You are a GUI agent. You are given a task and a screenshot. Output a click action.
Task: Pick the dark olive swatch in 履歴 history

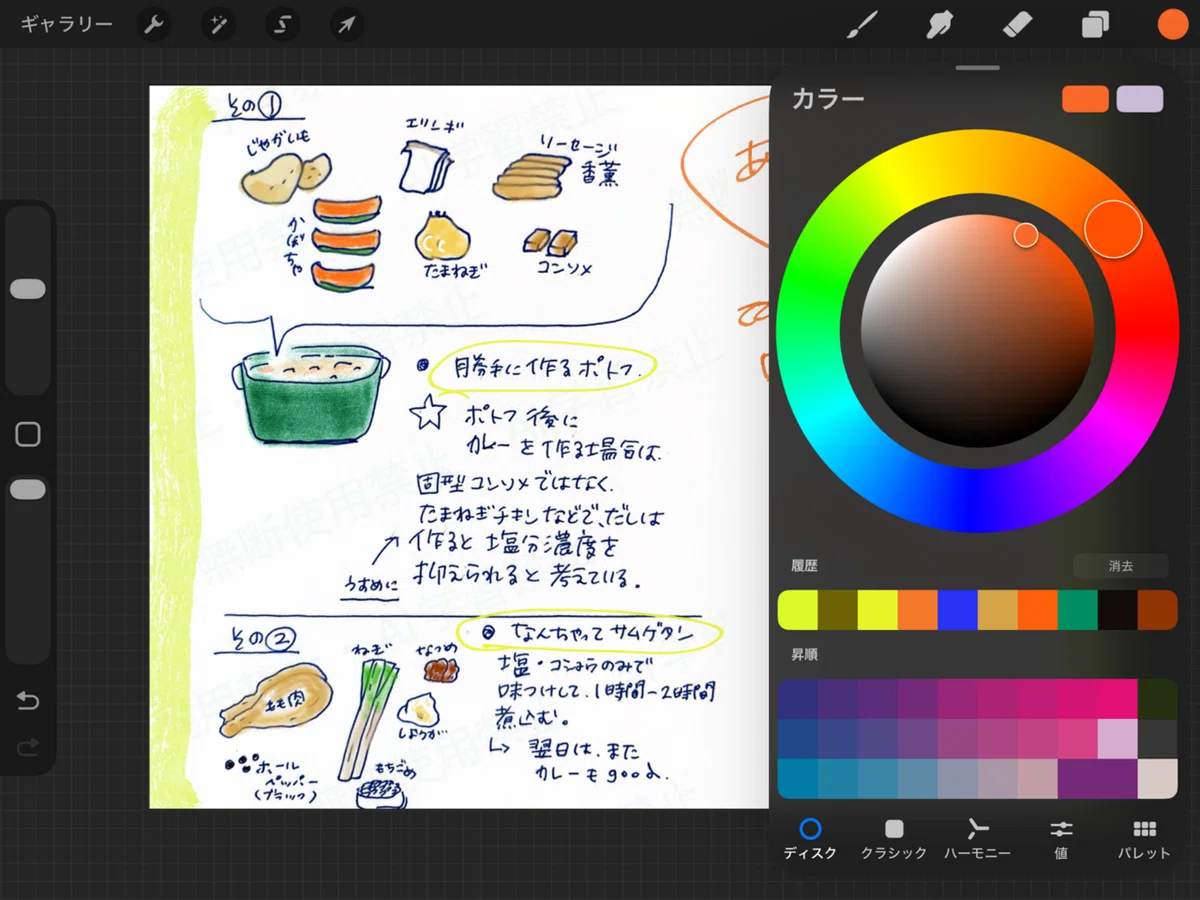838,610
